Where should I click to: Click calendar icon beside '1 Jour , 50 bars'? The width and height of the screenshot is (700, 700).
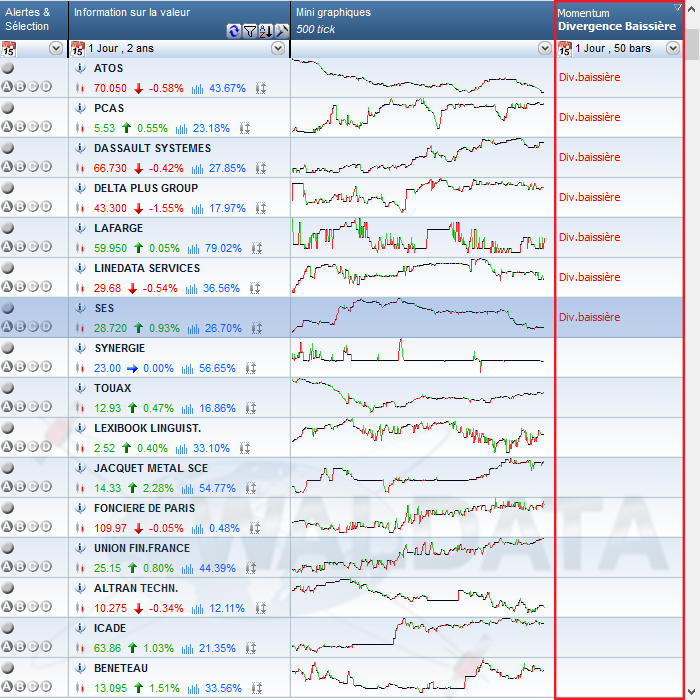tap(565, 48)
